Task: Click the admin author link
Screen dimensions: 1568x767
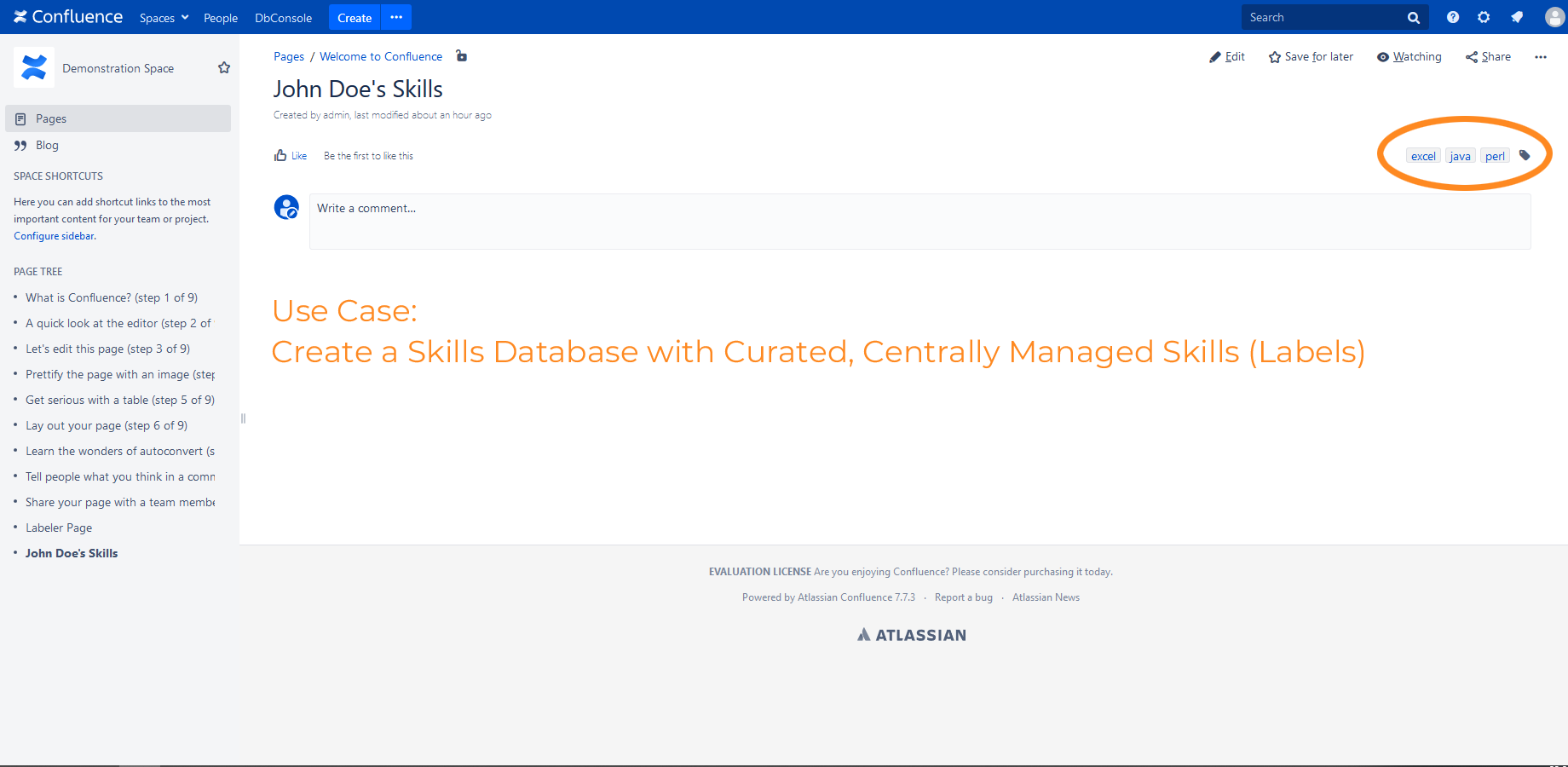Action: tap(336, 115)
